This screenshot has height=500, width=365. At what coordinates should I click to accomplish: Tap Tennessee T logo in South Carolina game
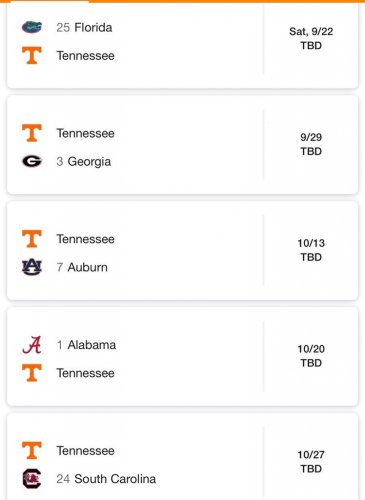[x=32, y=450]
